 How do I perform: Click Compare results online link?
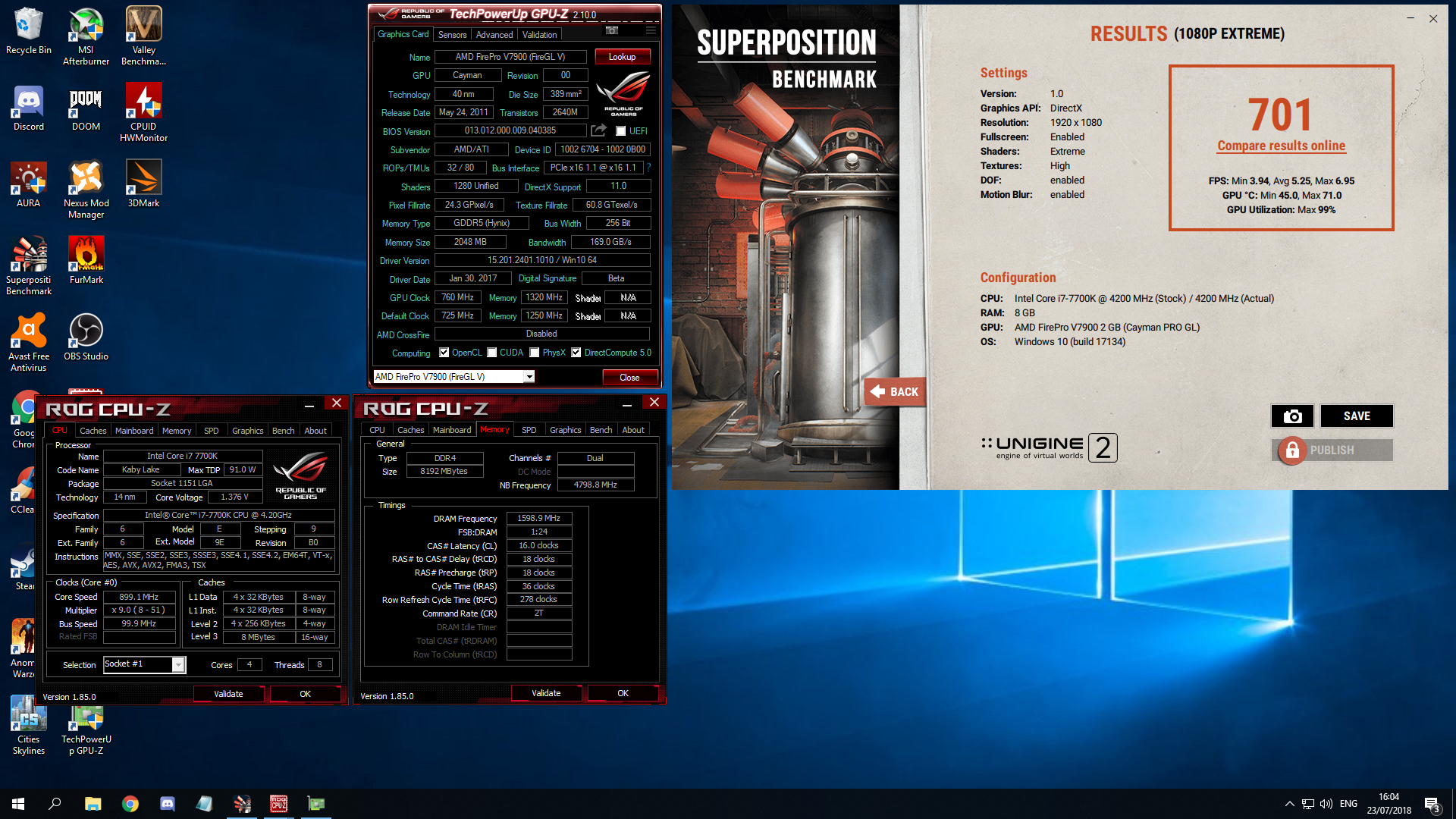(1281, 146)
